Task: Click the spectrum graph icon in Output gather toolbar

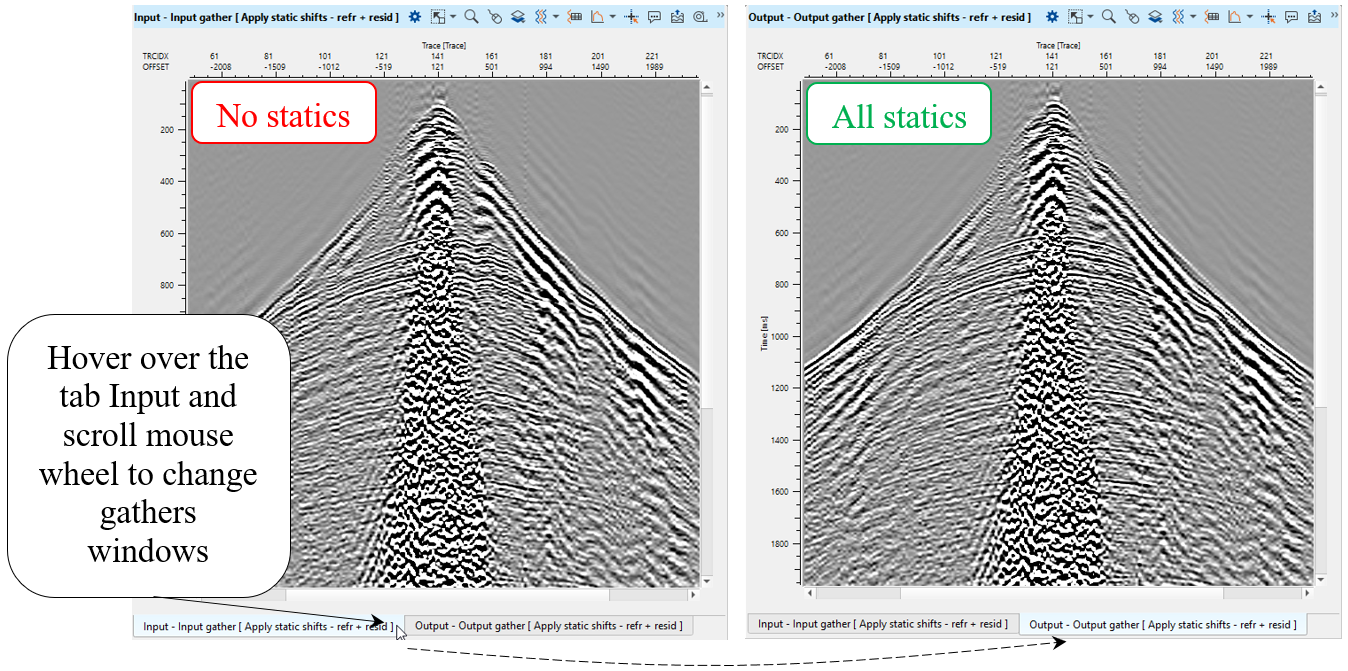Action: tap(1236, 17)
